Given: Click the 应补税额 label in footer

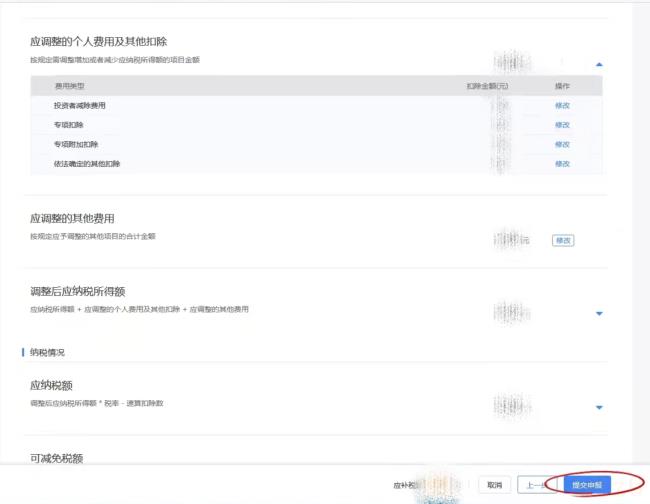Looking at the screenshot, I should 406,485.
